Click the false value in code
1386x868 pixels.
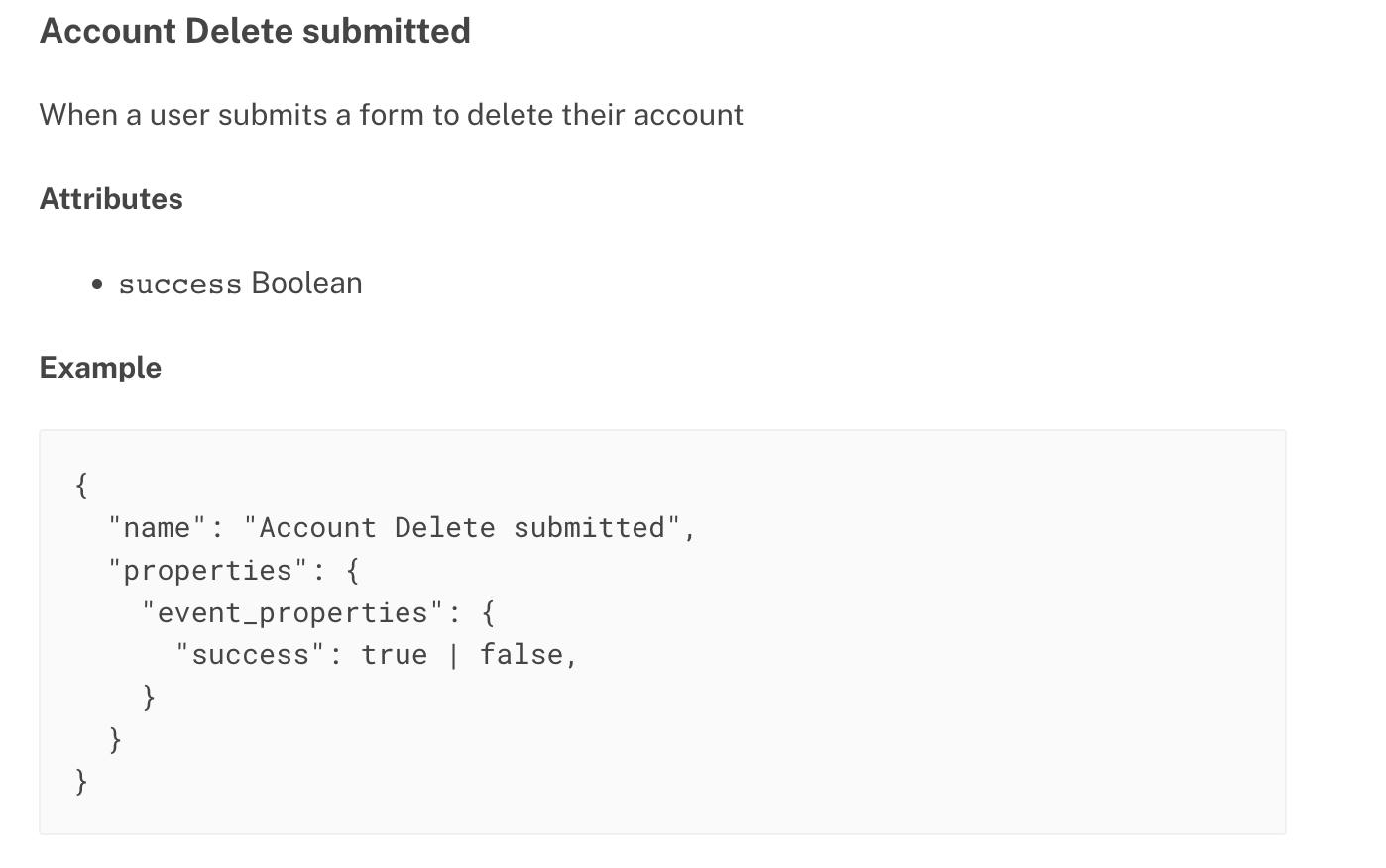521,655
